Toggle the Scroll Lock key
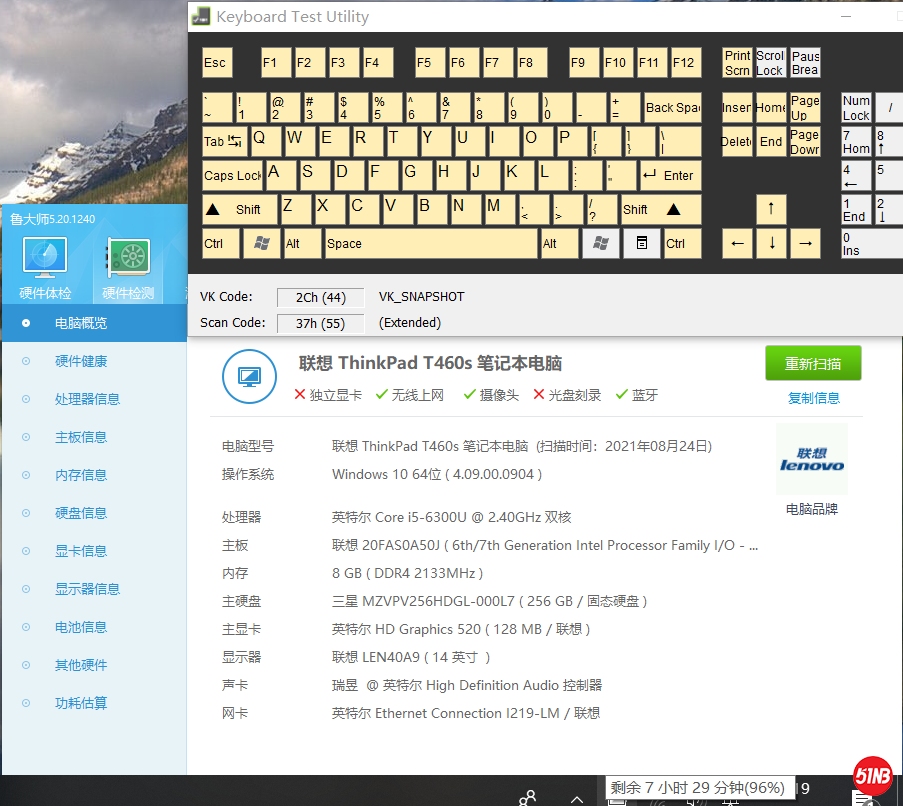903x806 pixels. coord(770,63)
